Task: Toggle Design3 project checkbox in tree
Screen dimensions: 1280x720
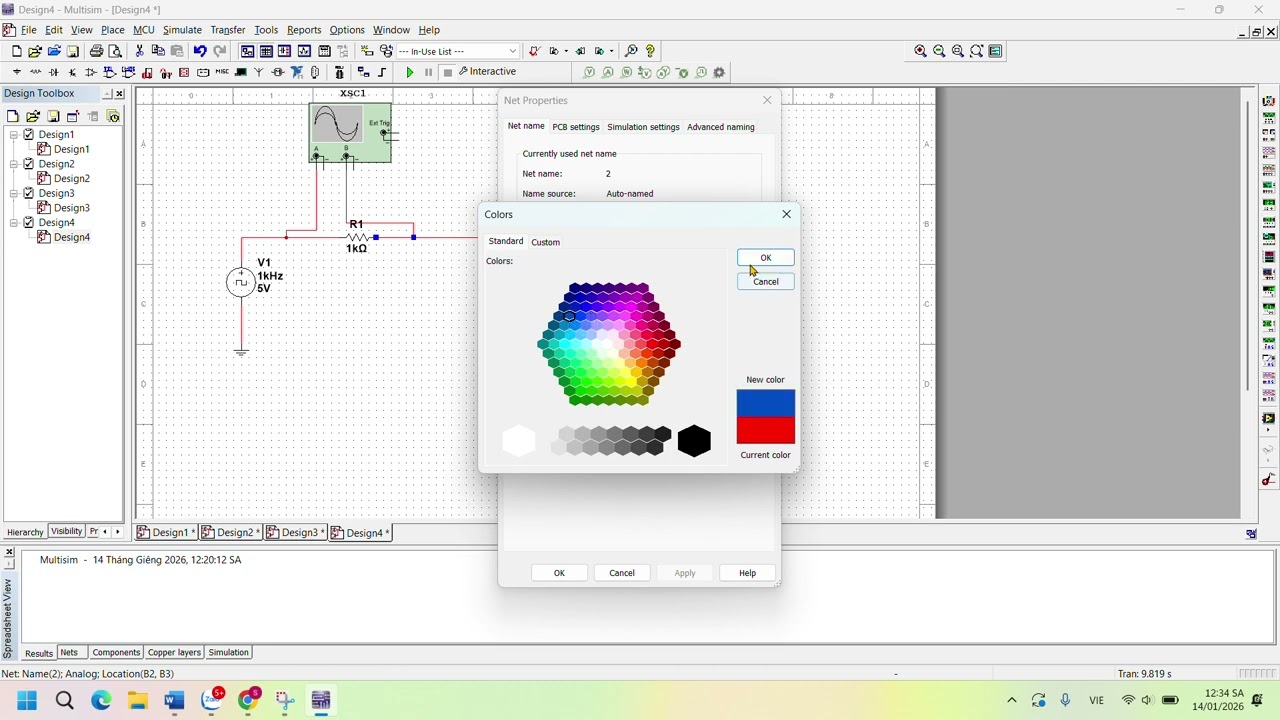Action: tap(29, 193)
